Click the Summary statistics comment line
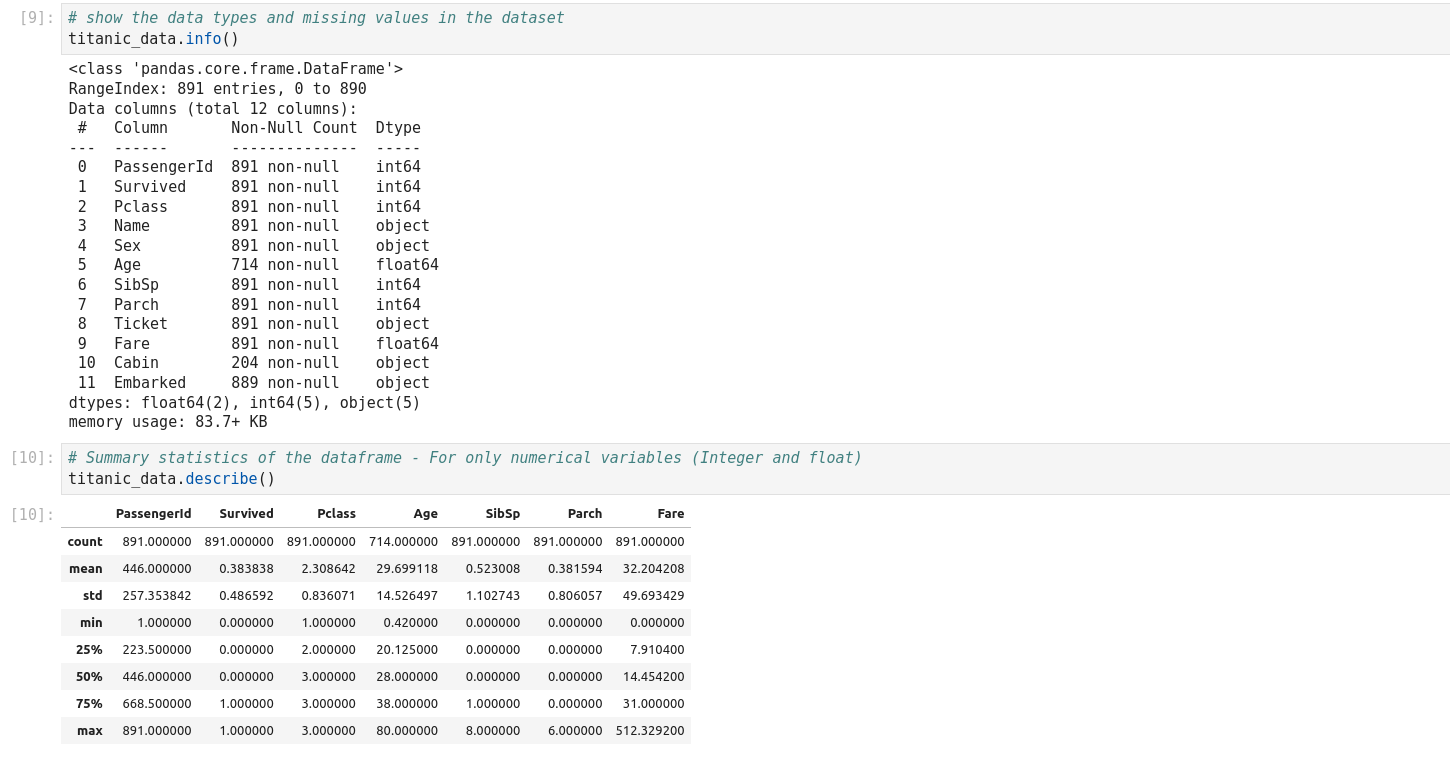Image resolution: width=1450 pixels, height=762 pixels. pos(464,458)
